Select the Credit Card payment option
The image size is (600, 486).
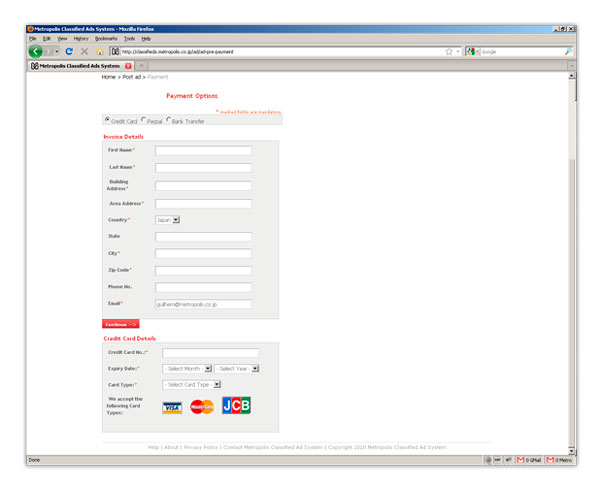click(108, 120)
